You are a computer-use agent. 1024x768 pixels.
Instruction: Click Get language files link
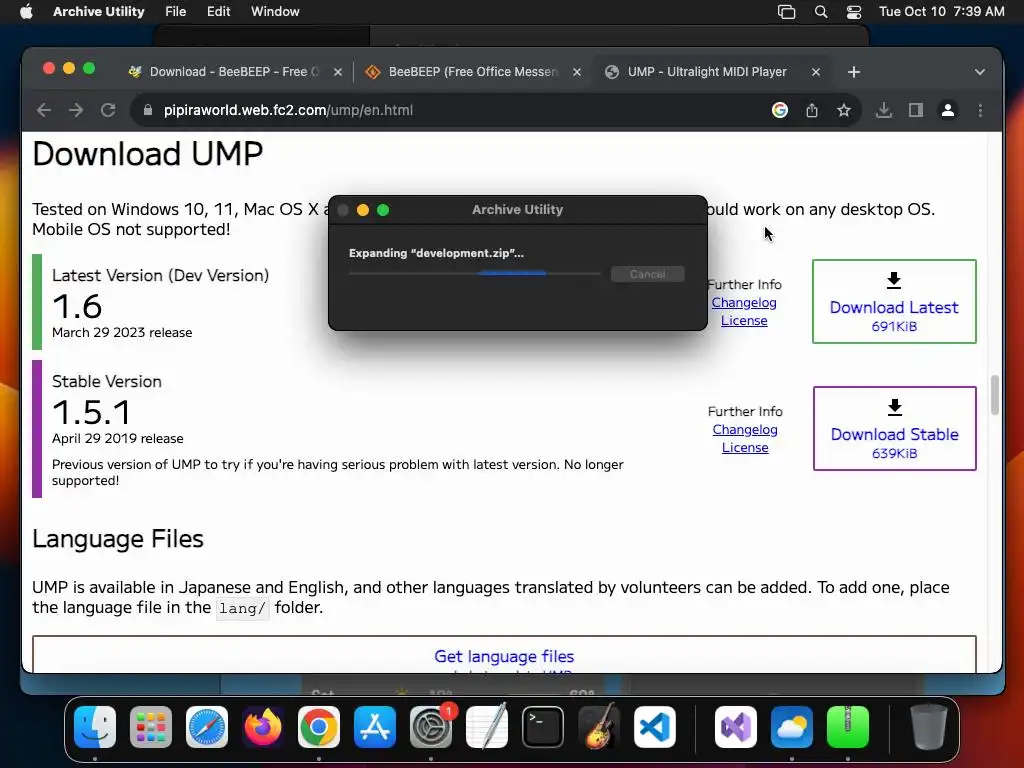(x=504, y=656)
